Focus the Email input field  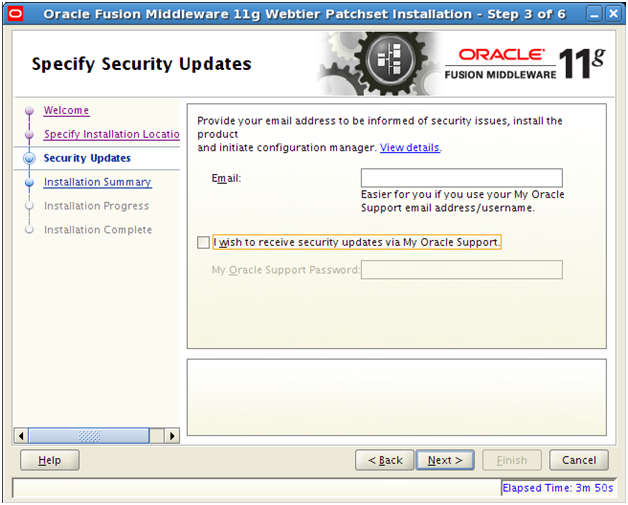462,178
